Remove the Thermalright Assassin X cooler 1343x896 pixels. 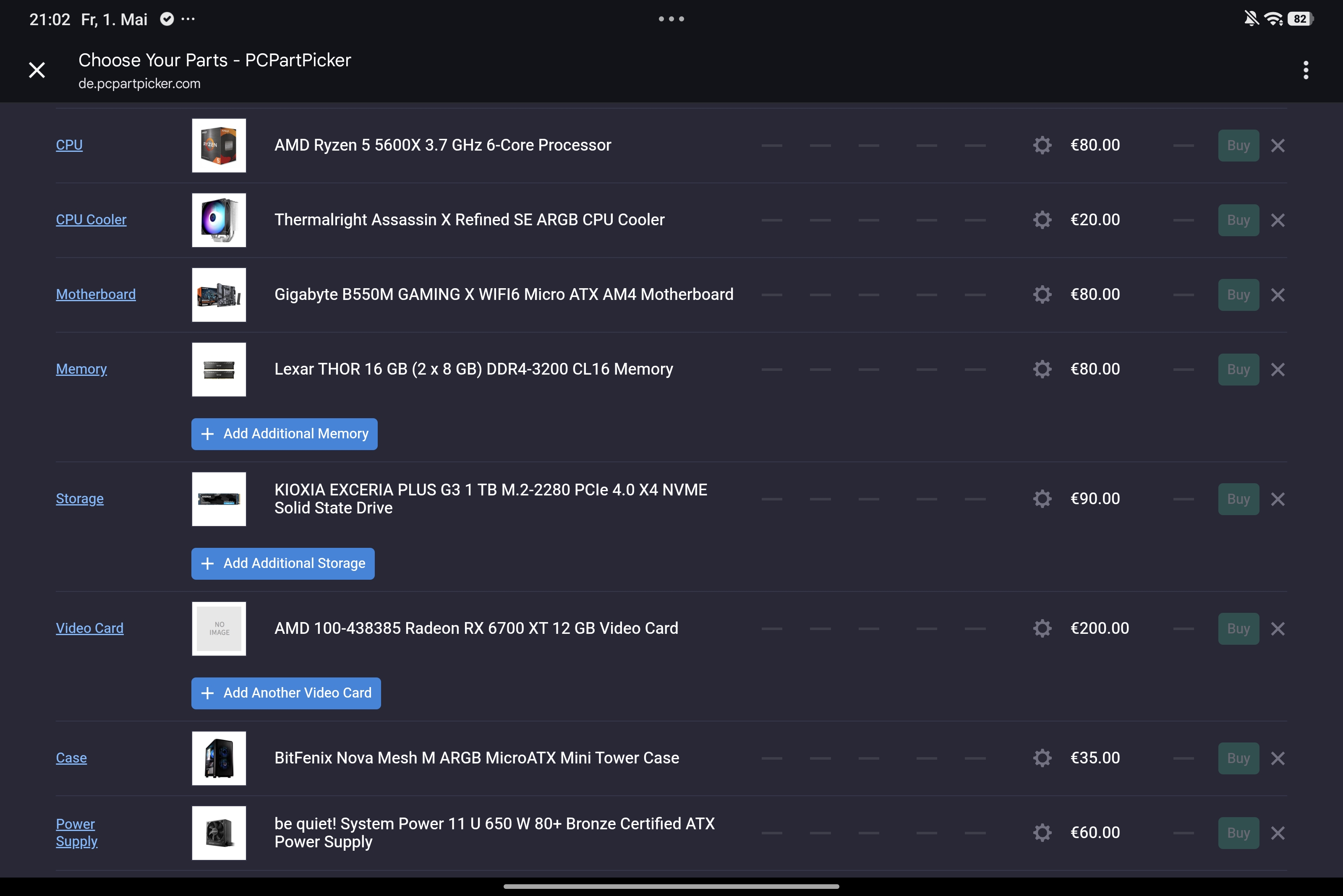[x=1278, y=220]
